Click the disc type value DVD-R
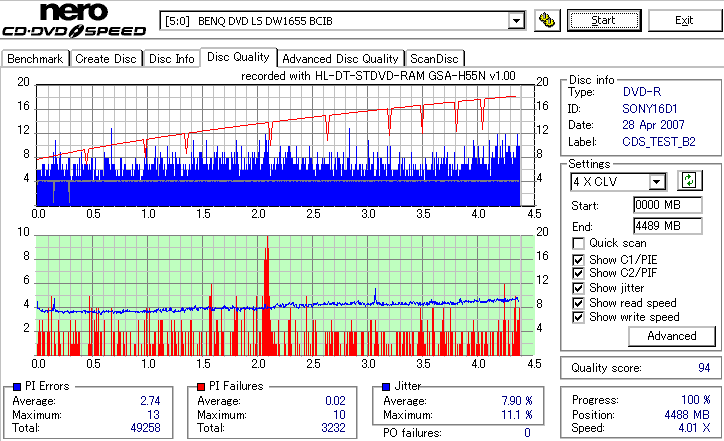 point(642,92)
